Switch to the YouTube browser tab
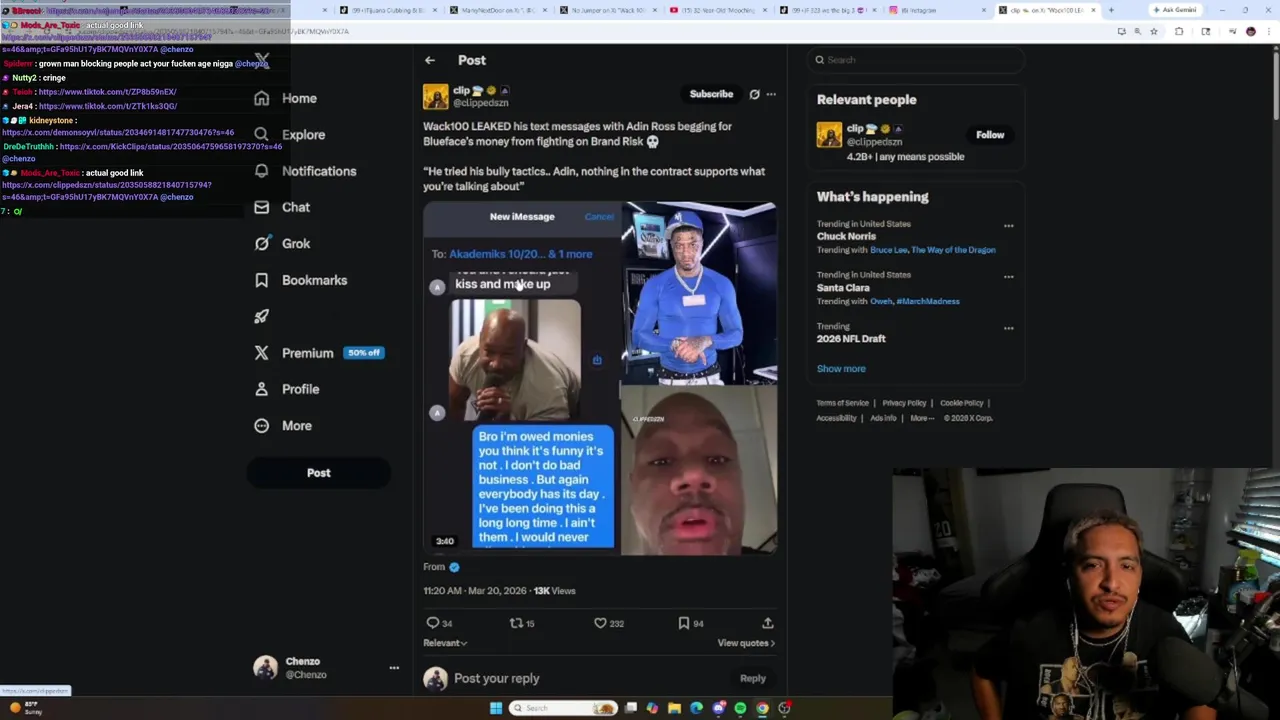The width and height of the screenshot is (1280, 720). (x=715, y=10)
